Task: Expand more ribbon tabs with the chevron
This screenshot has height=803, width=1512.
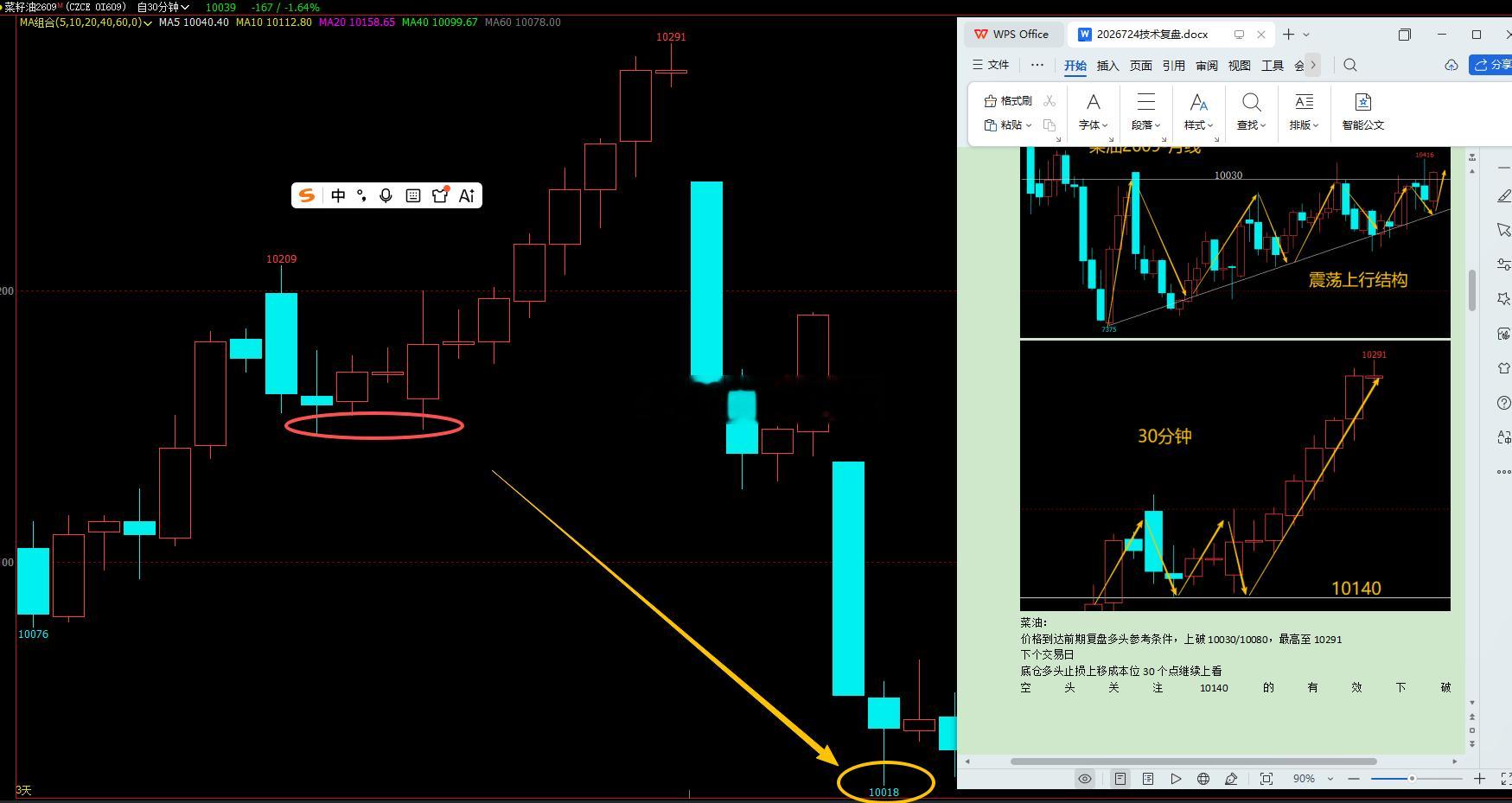Action: 1313,65
